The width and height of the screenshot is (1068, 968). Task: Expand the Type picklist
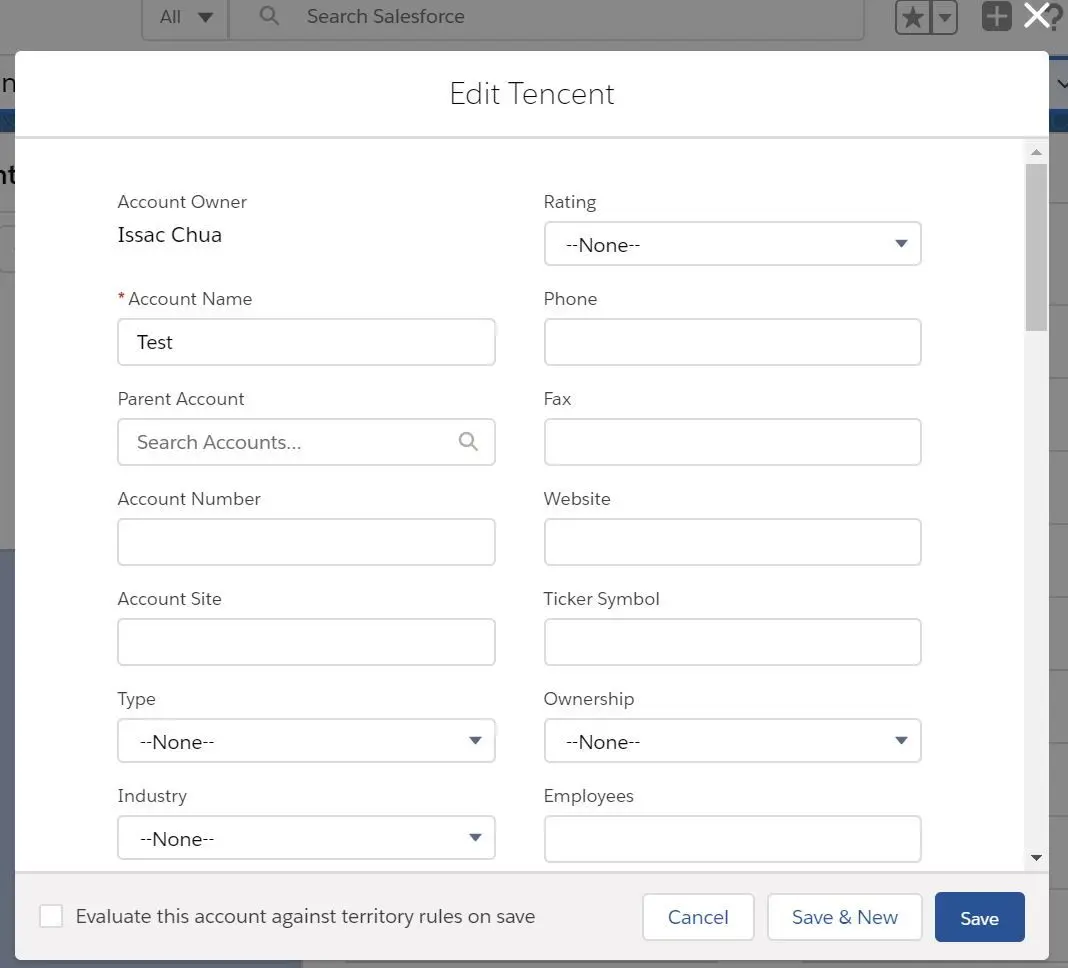pos(306,740)
